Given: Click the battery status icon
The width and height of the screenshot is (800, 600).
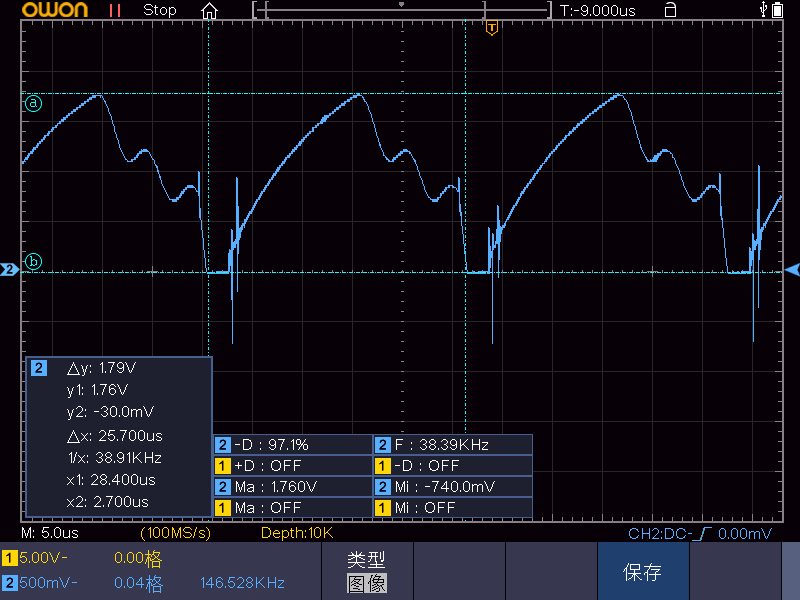Looking at the screenshot, I should click(x=777, y=10).
